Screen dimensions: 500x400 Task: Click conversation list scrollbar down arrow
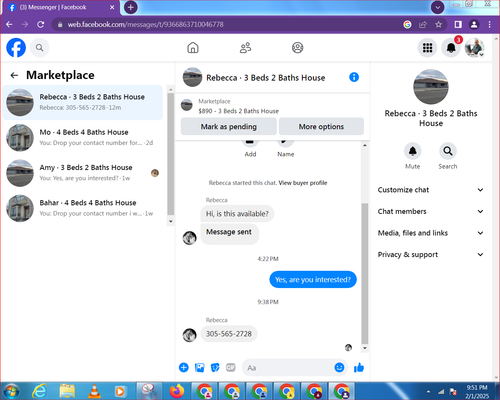point(171,221)
